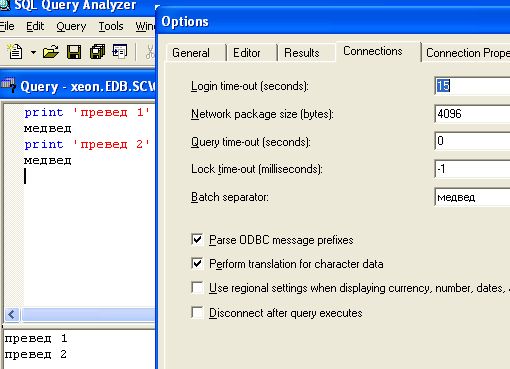
Task: Click the result line 'превед 1'
Action: 36,339
